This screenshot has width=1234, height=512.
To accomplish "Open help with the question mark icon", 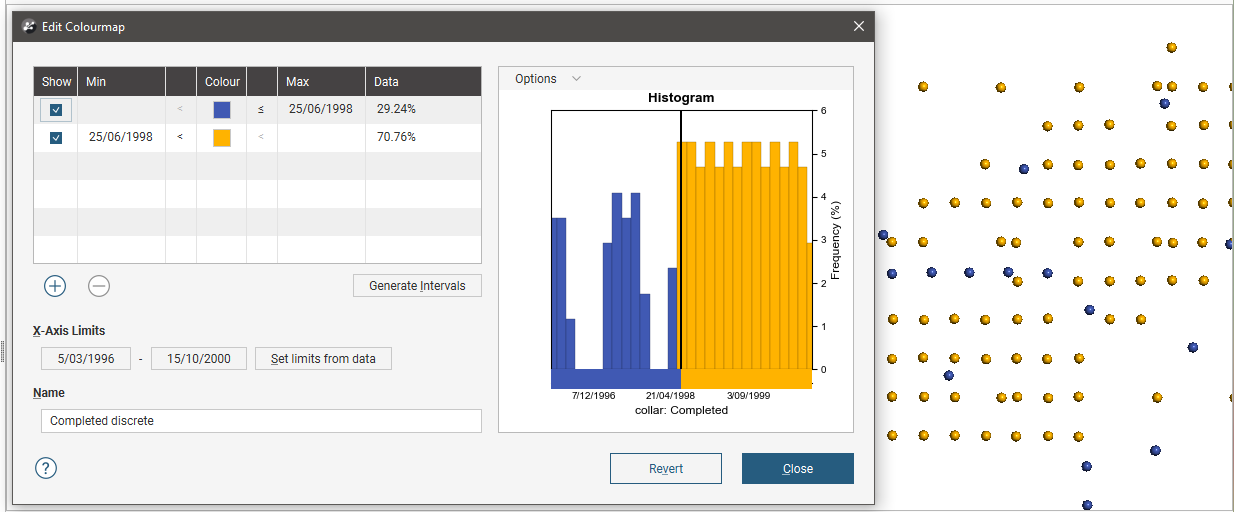I will click(x=46, y=468).
